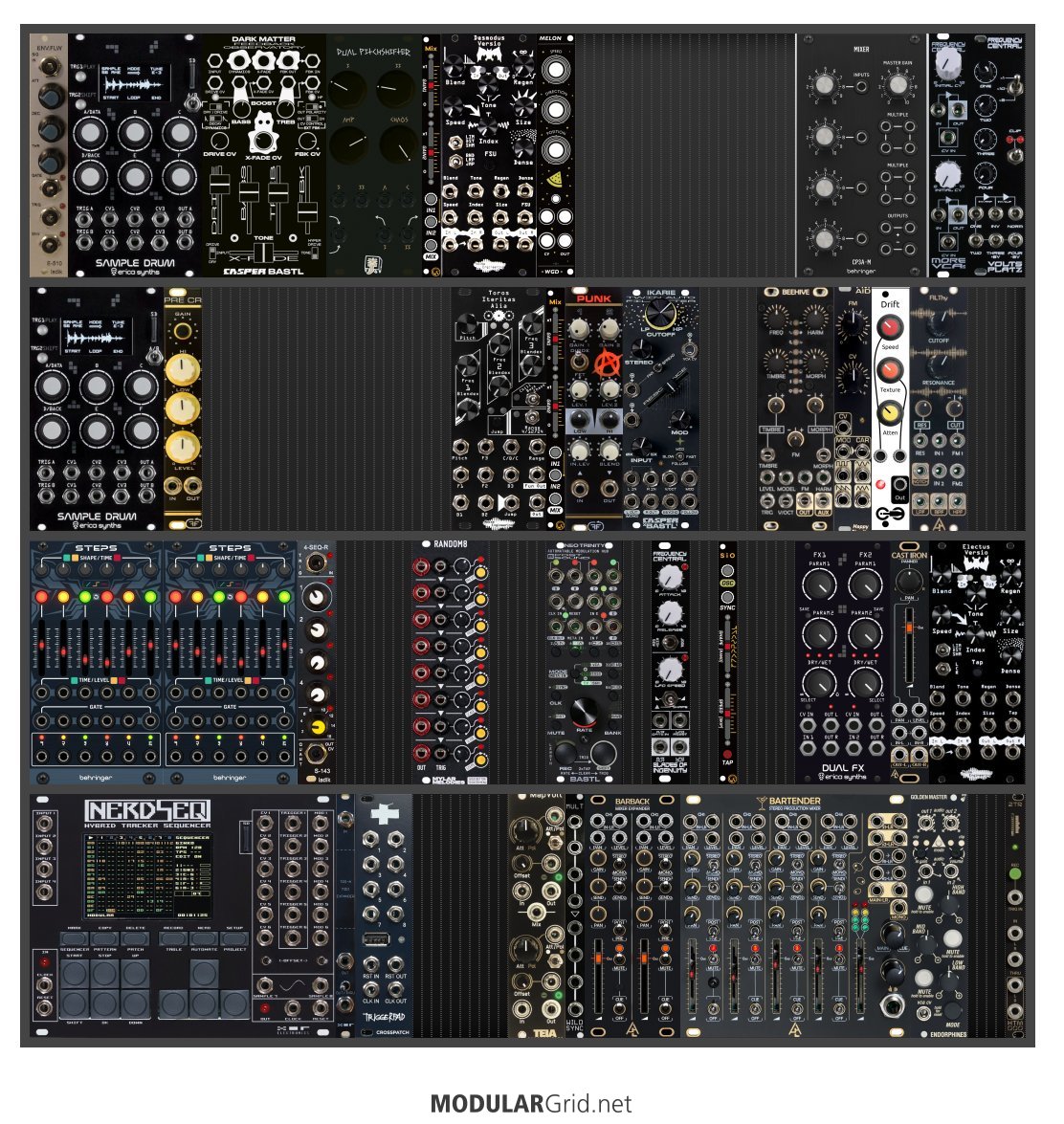1064x1124 pixels.
Task: Select the Random8 module
Action: [x=450, y=662]
